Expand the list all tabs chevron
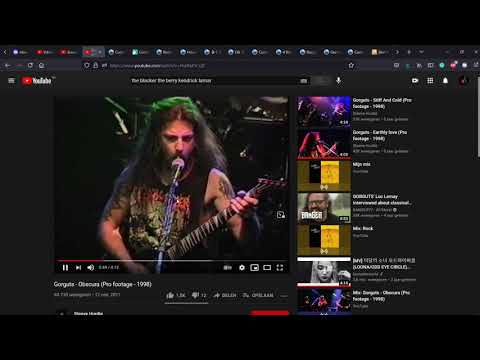This screenshot has height=360, width=480. (x=422, y=52)
